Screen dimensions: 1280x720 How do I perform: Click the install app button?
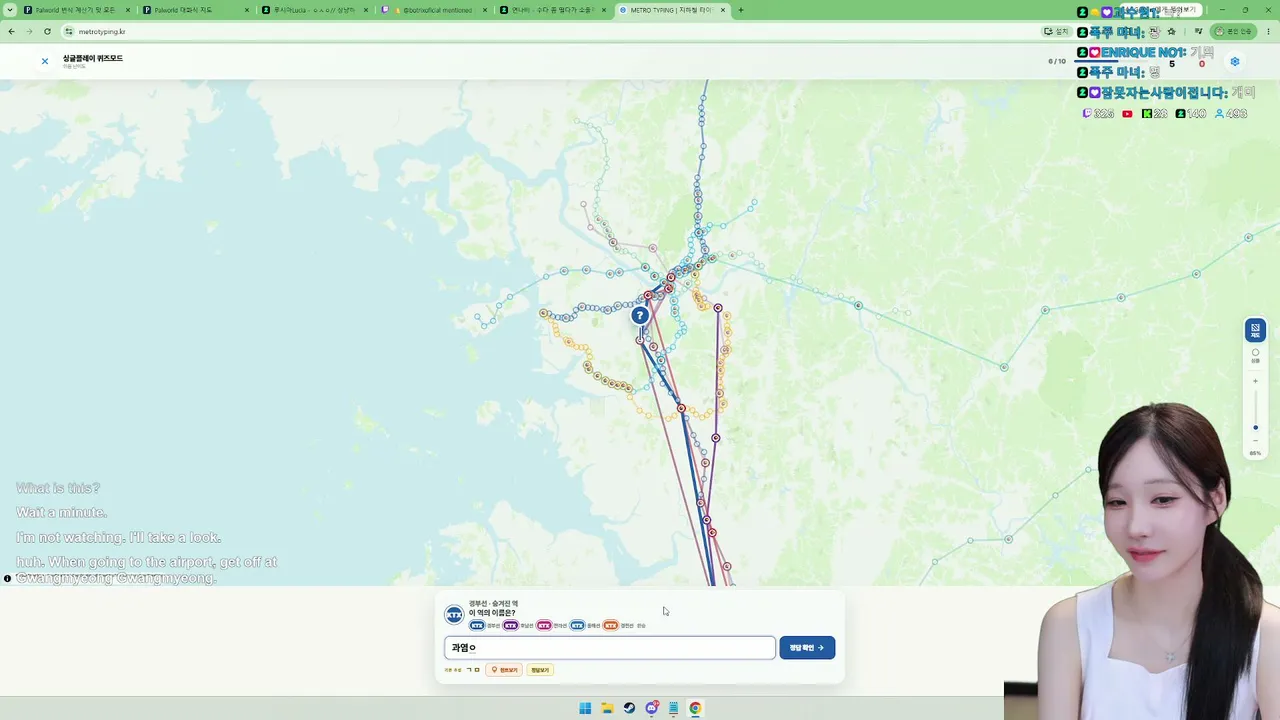(1057, 31)
